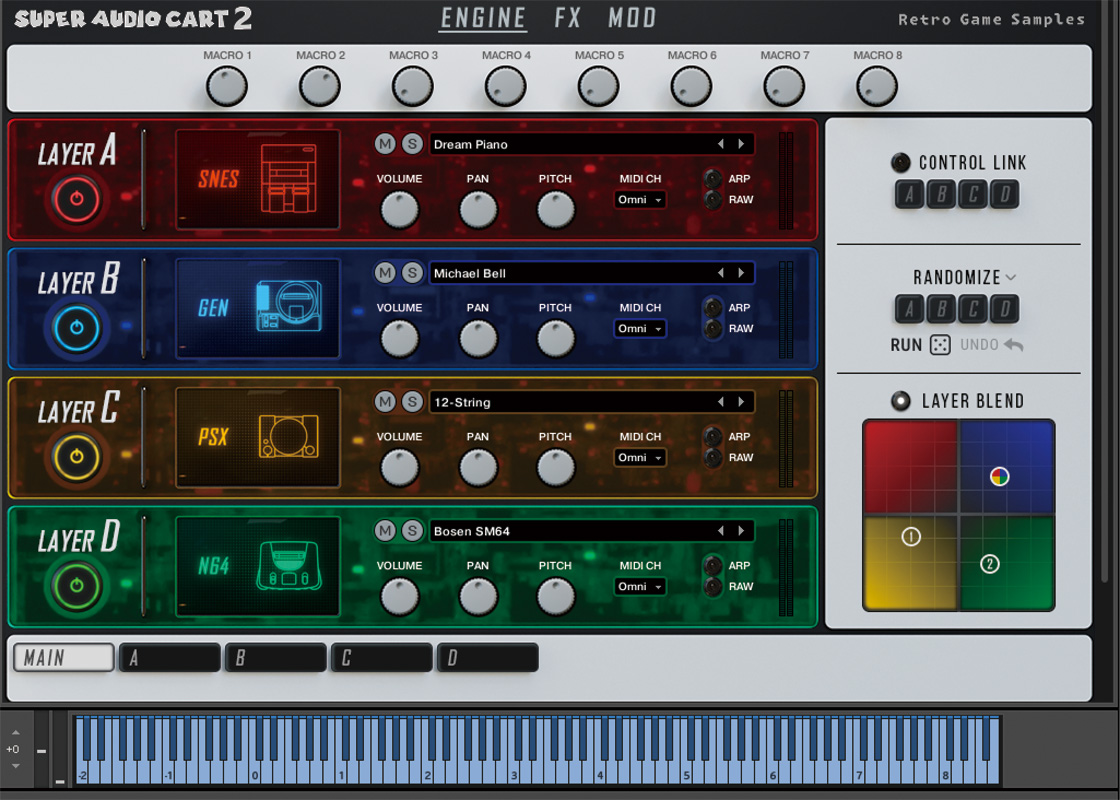Enable RAW on Layer B
The height and width of the screenshot is (800, 1120).
[x=713, y=329]
